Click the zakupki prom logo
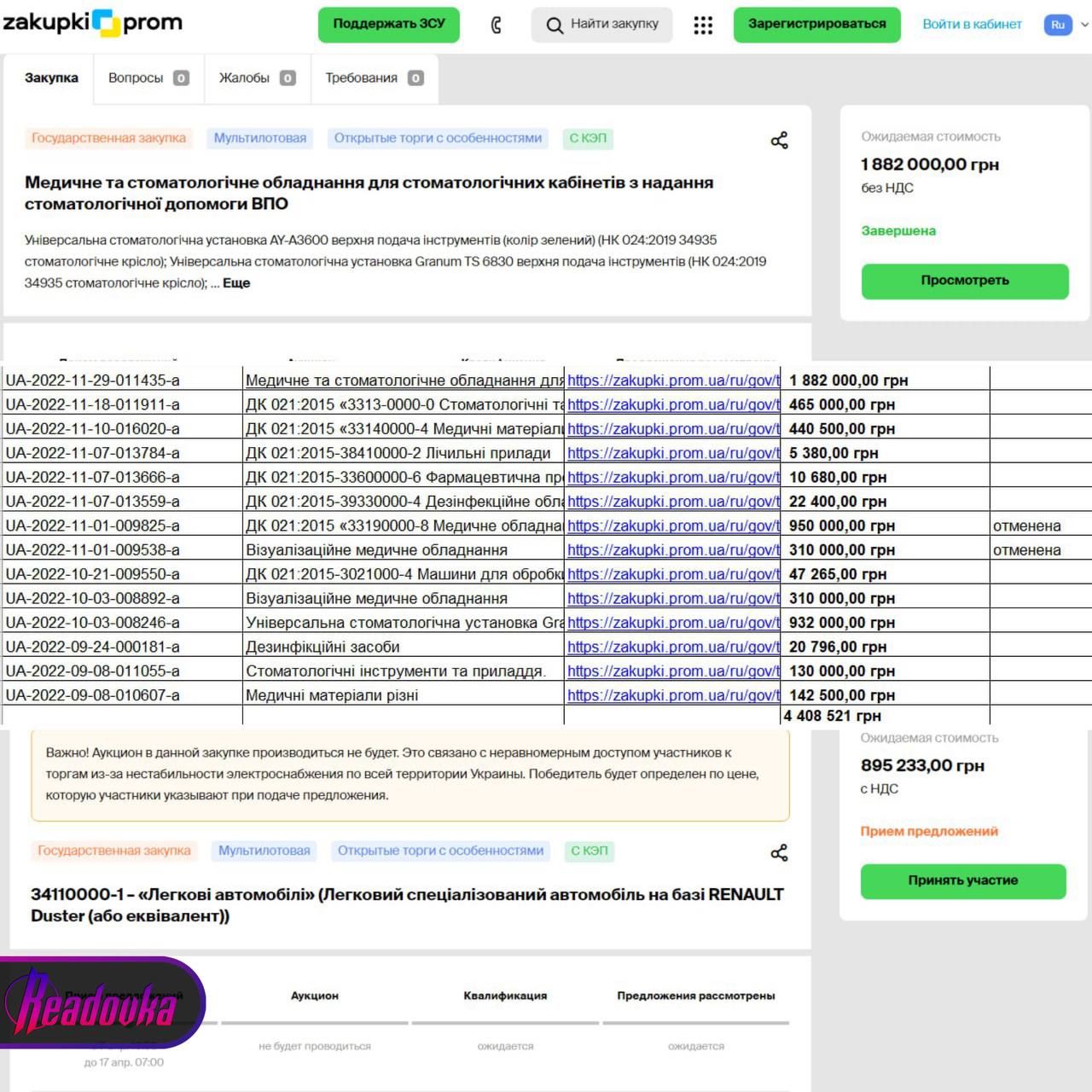Image resolution: width=1092 pixels, height=1092 pixels. point(92,23)
